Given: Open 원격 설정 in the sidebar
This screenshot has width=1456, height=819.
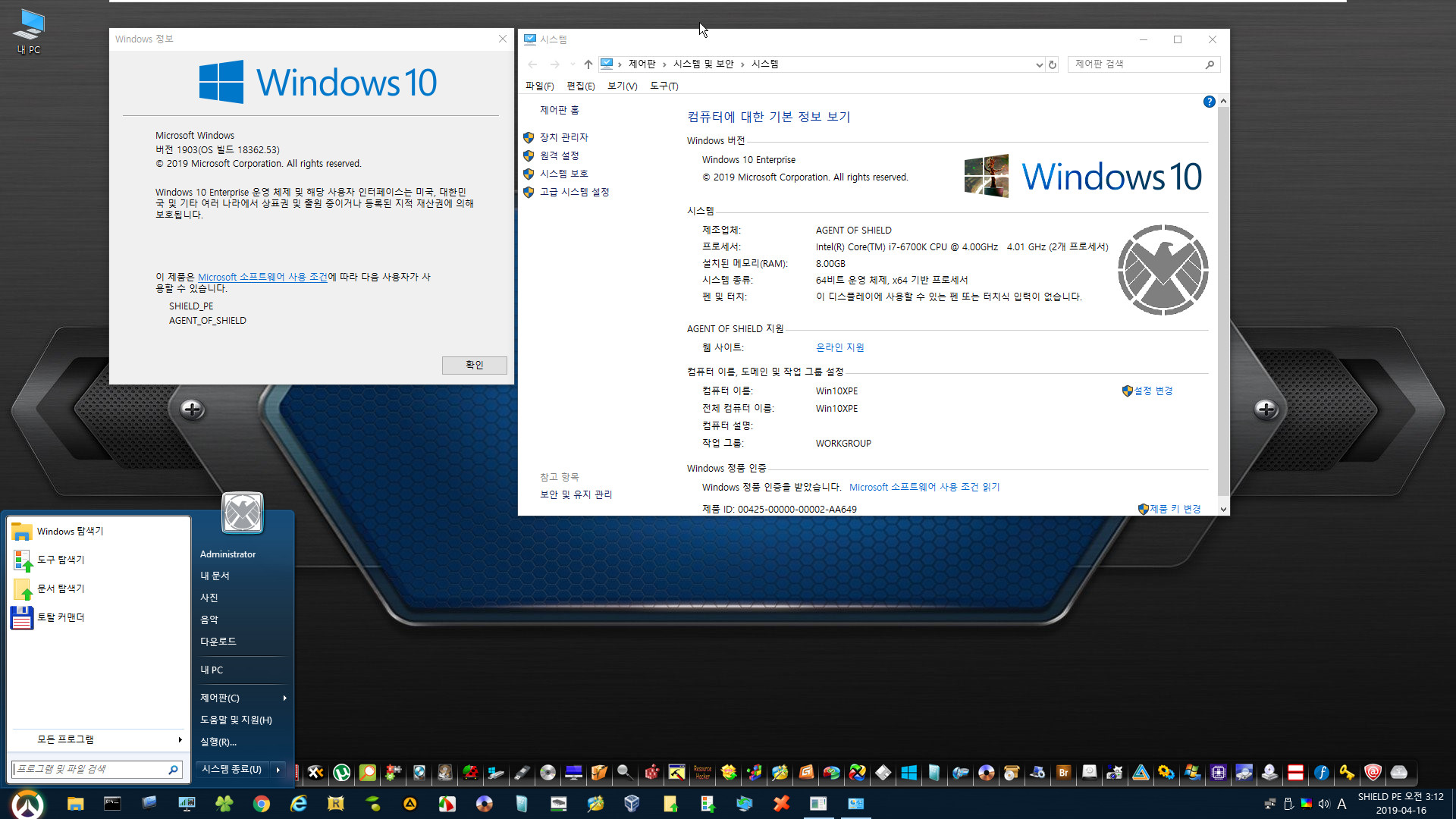Looking at the screenshot, I should coord(559,155).
